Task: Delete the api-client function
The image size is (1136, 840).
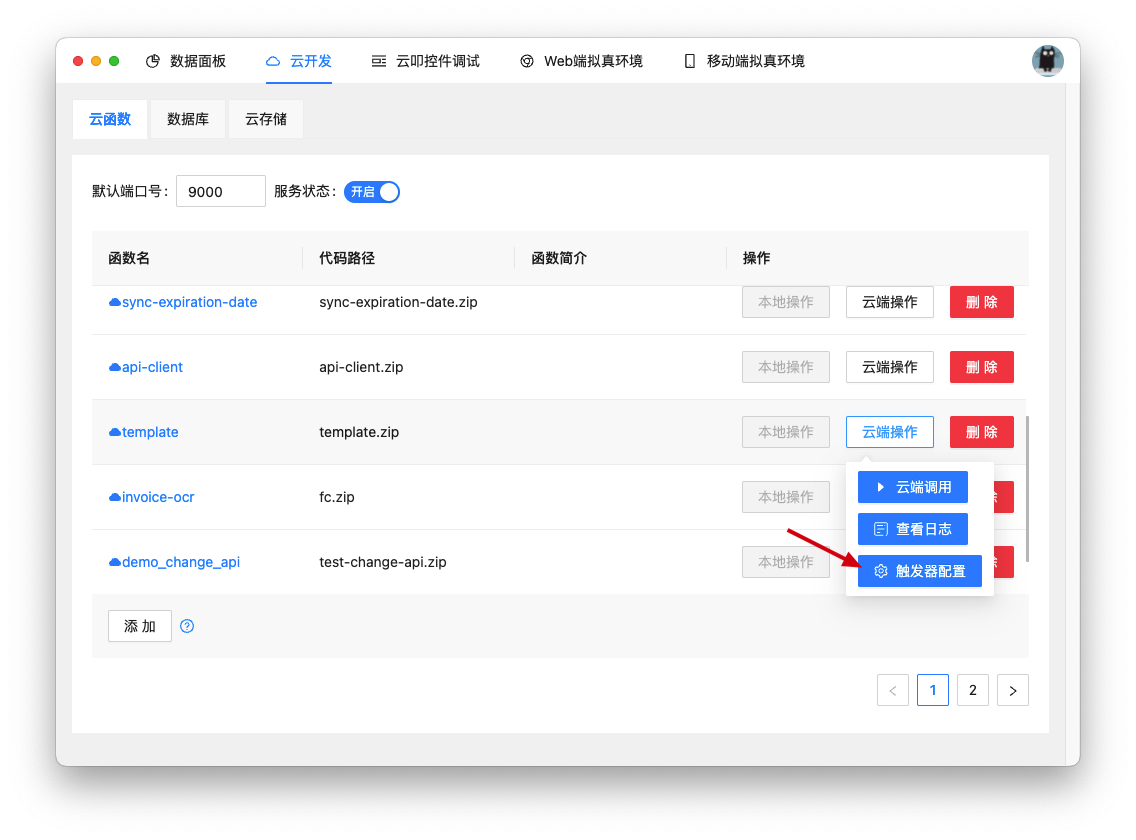Action: click(981, 367)
